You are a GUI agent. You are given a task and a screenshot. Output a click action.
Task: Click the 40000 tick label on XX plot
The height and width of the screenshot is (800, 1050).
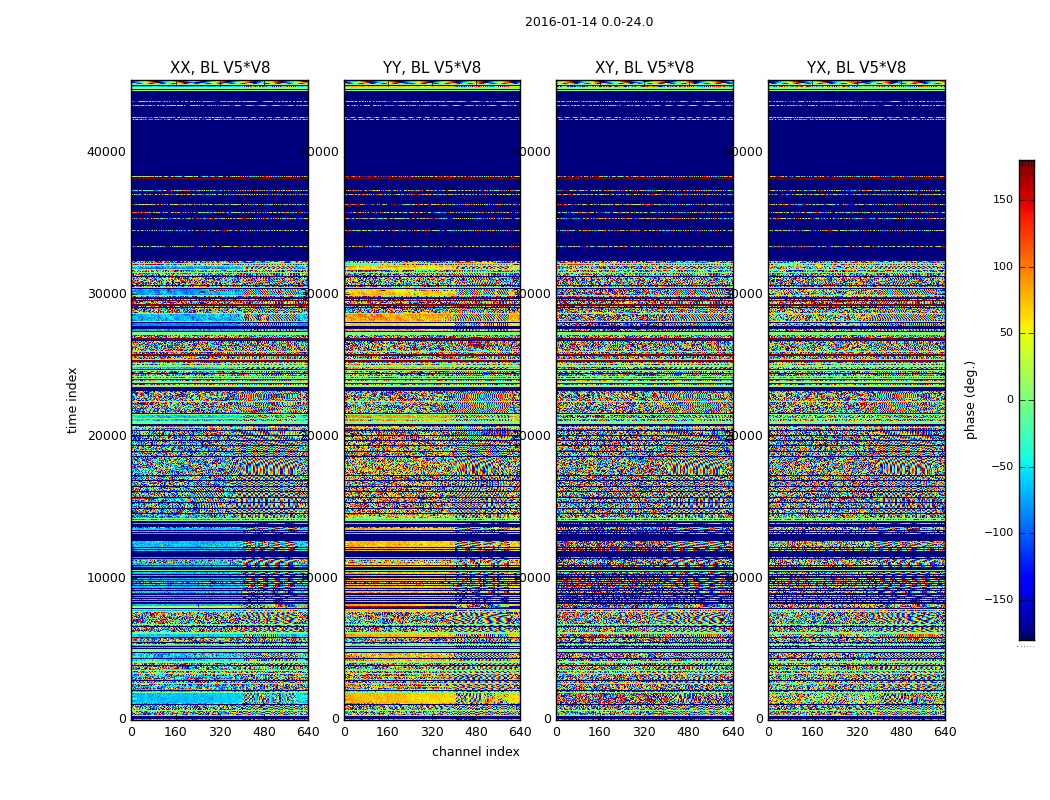tap(106, 152)
